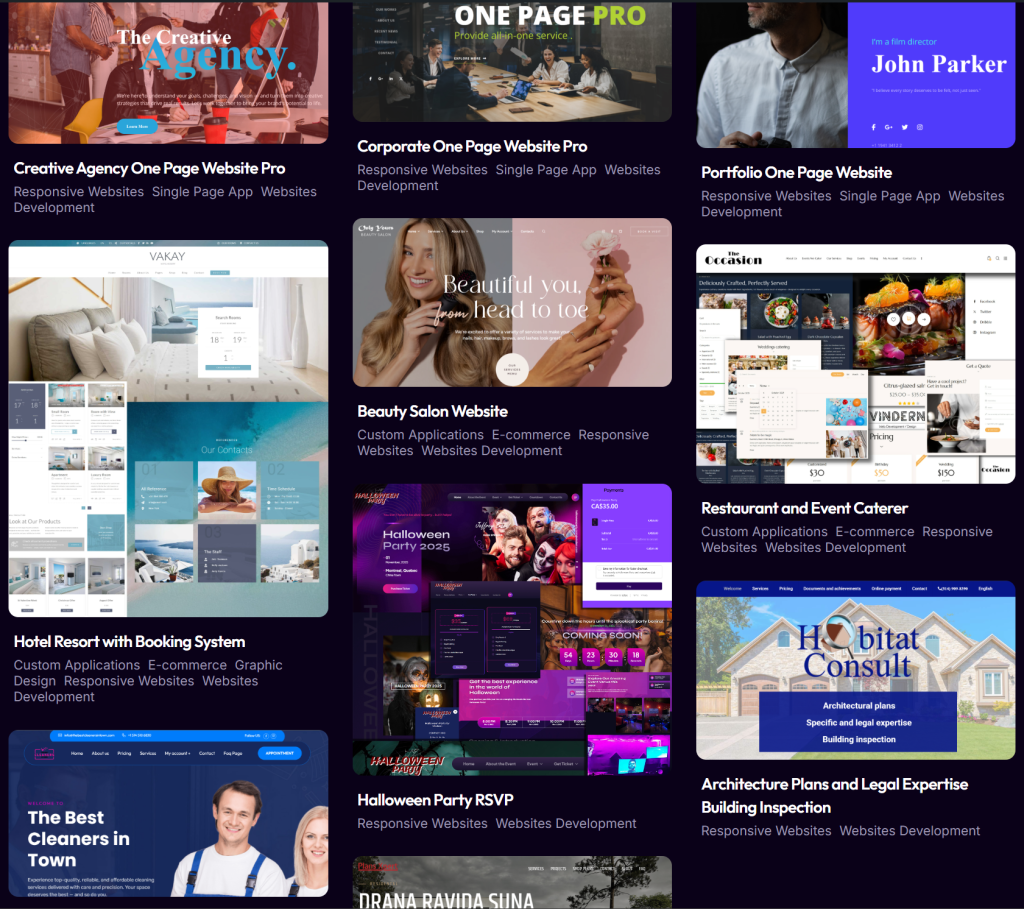
Task: Open Hotel Resort with Booking System title
Action: pos(129,641)
